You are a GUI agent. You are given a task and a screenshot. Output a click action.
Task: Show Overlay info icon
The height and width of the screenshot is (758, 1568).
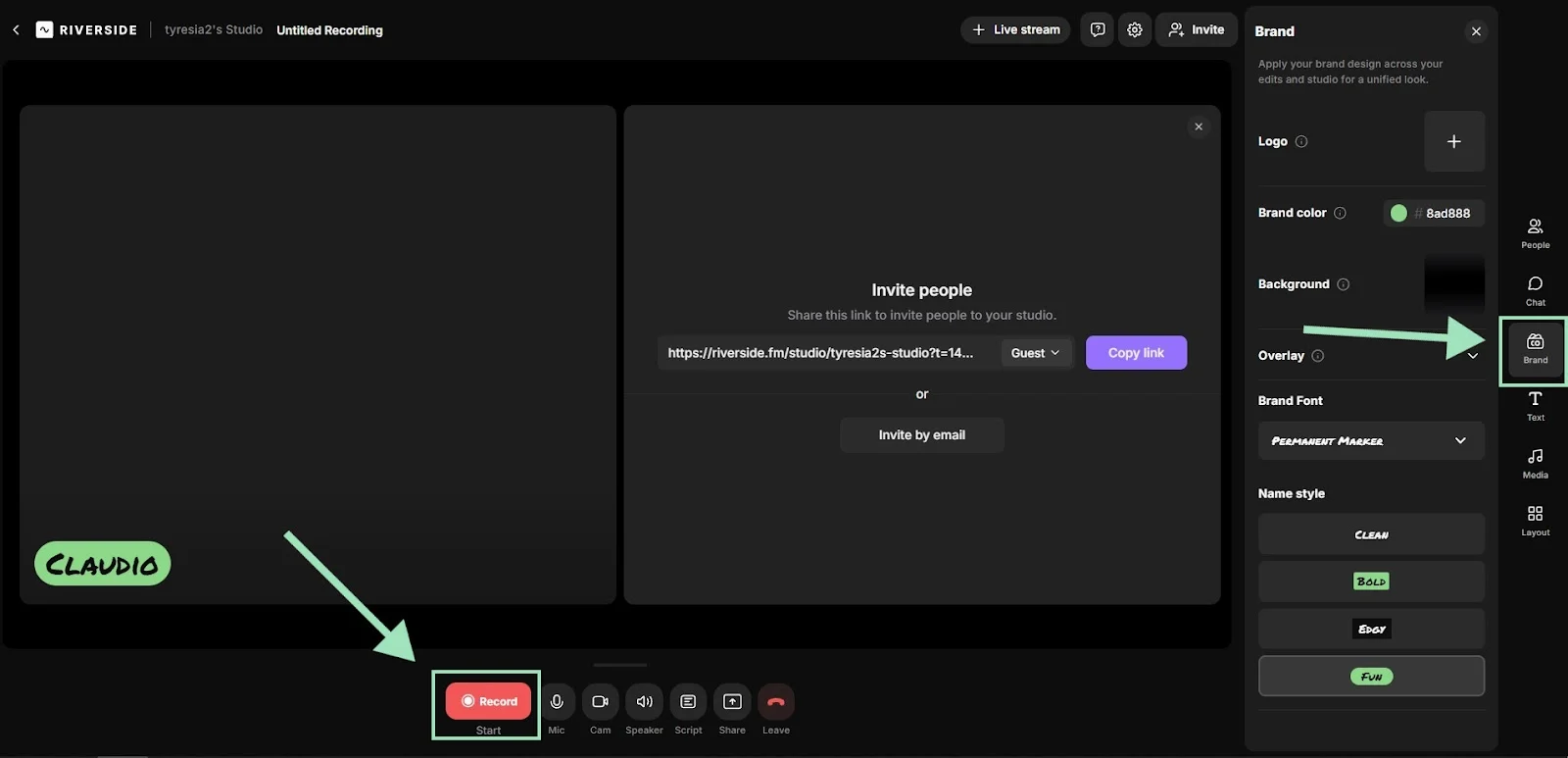tap(1317, 356)
